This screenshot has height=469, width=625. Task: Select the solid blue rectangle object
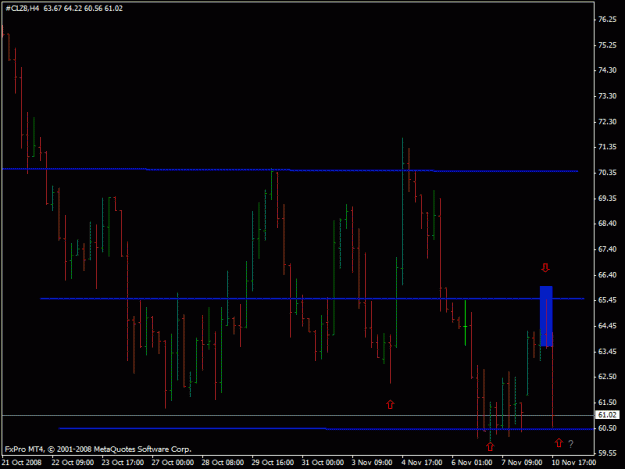pyautogui.click(x=546, y=316)
